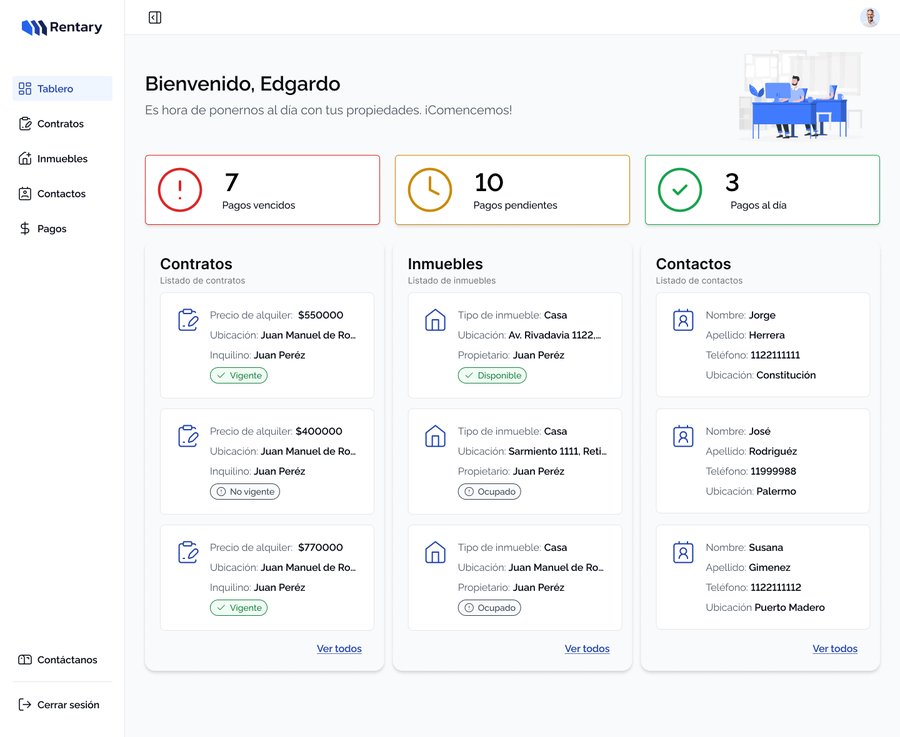Click the location Palermo
The height and width of the screenshot is (737, 900).
[x=777, y=491]
